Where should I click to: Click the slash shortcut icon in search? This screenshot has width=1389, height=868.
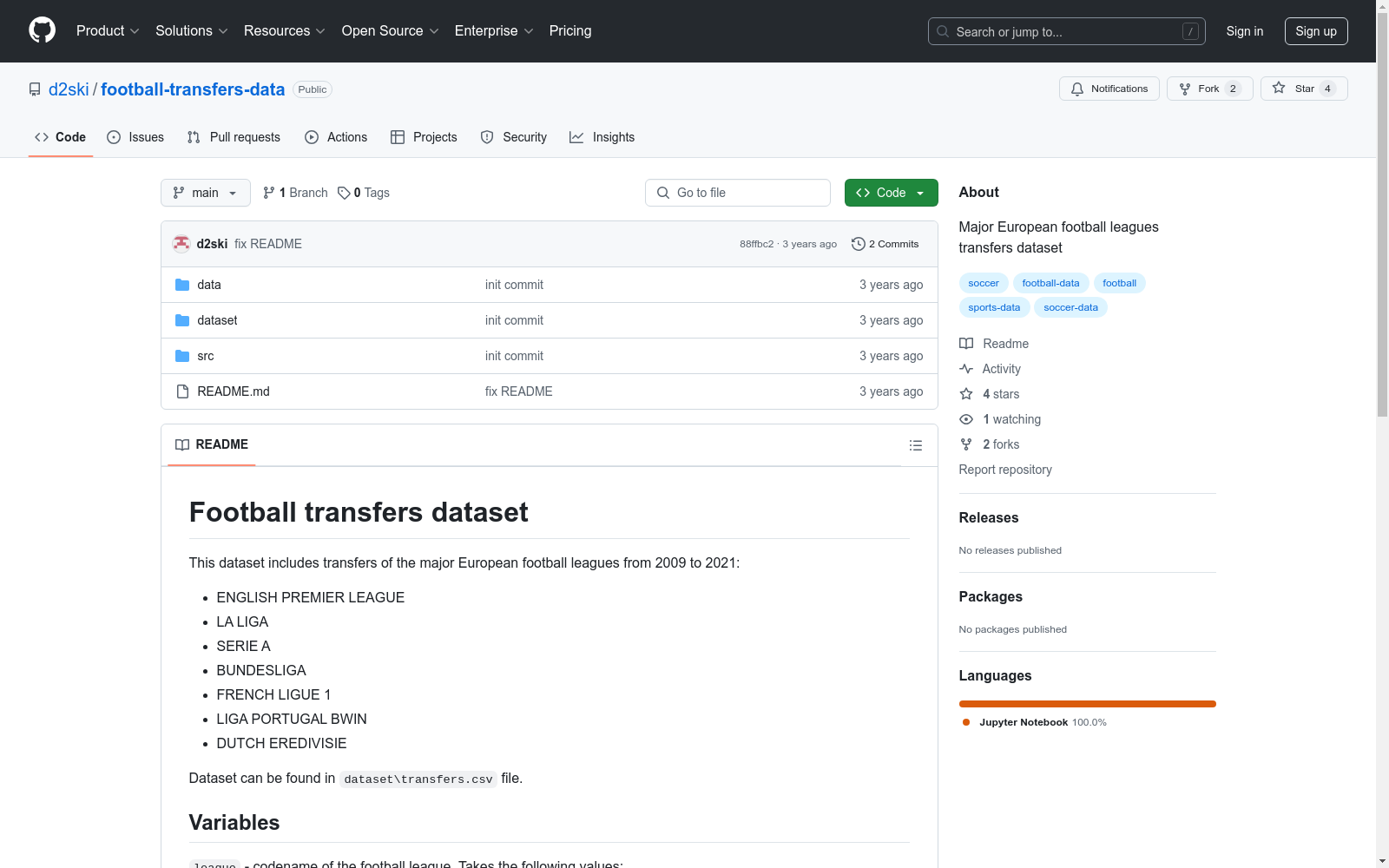[1190, 31]
